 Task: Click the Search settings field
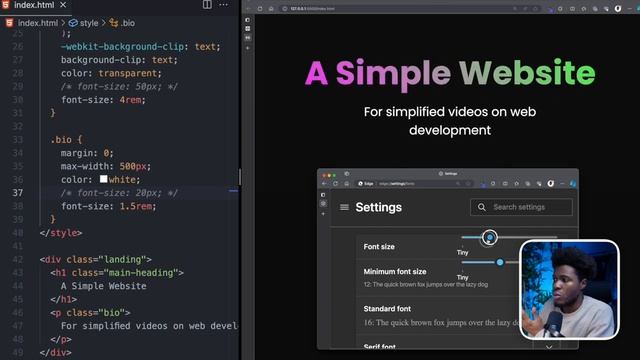(x=521, y=207)
